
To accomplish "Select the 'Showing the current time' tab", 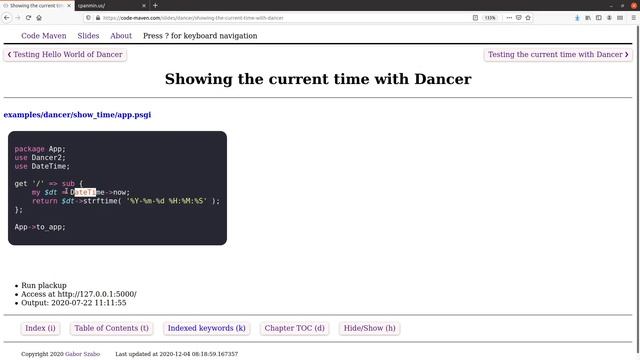I will coord(37,5).
